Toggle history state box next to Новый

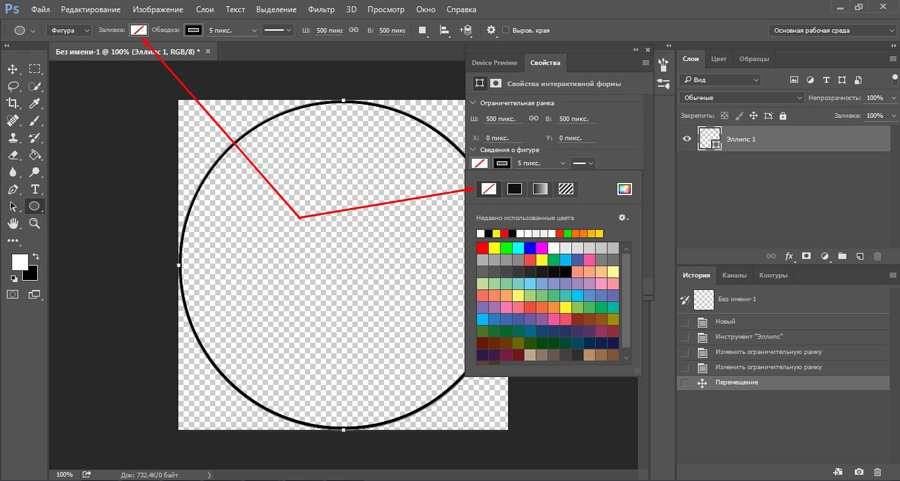tap(685, 322)
